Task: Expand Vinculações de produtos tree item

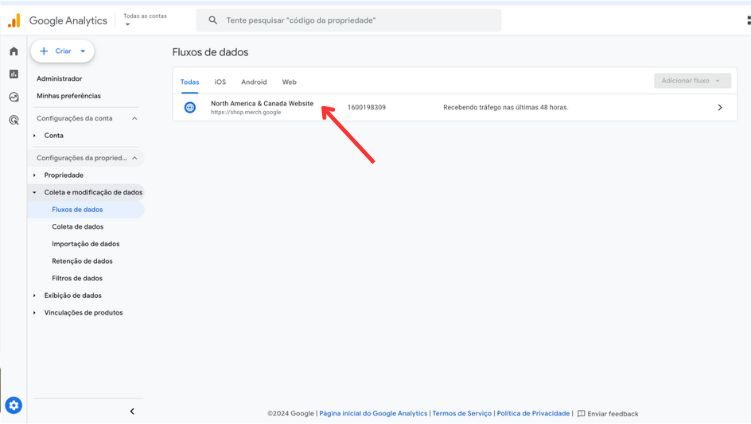Action: [34, 313]
